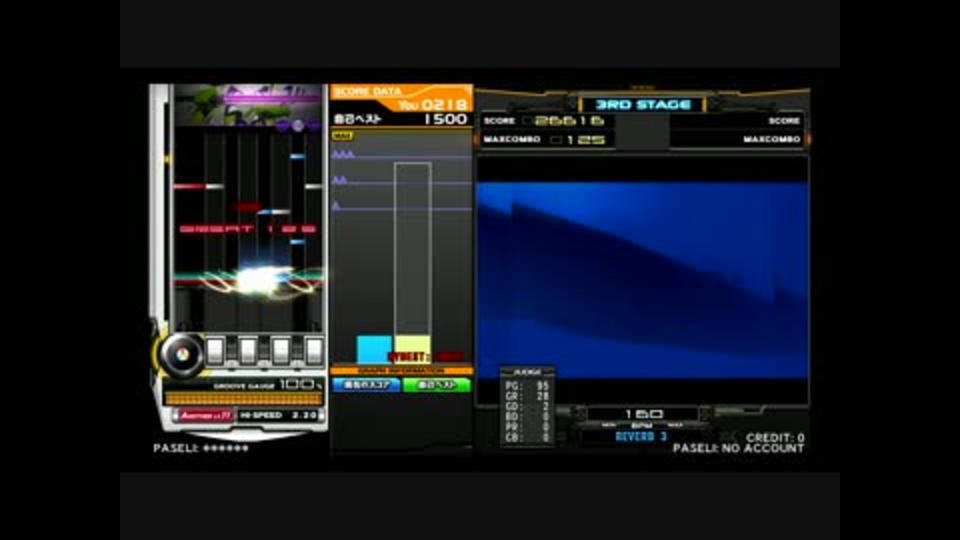Click the left SCORE label
This screenshot has height=540, width=960.
499,121
